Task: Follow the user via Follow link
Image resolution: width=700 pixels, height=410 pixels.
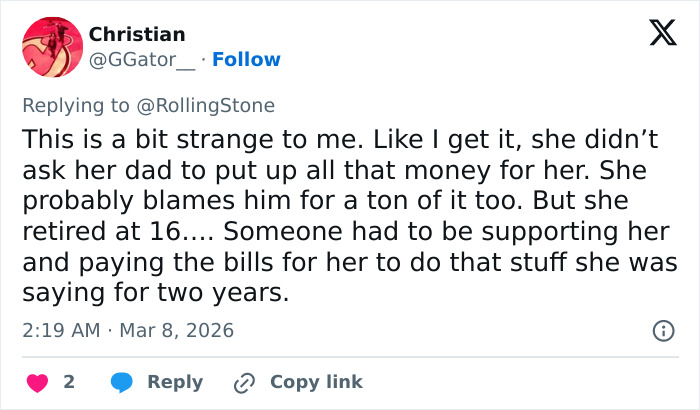Action: click(x=244, y=60)
